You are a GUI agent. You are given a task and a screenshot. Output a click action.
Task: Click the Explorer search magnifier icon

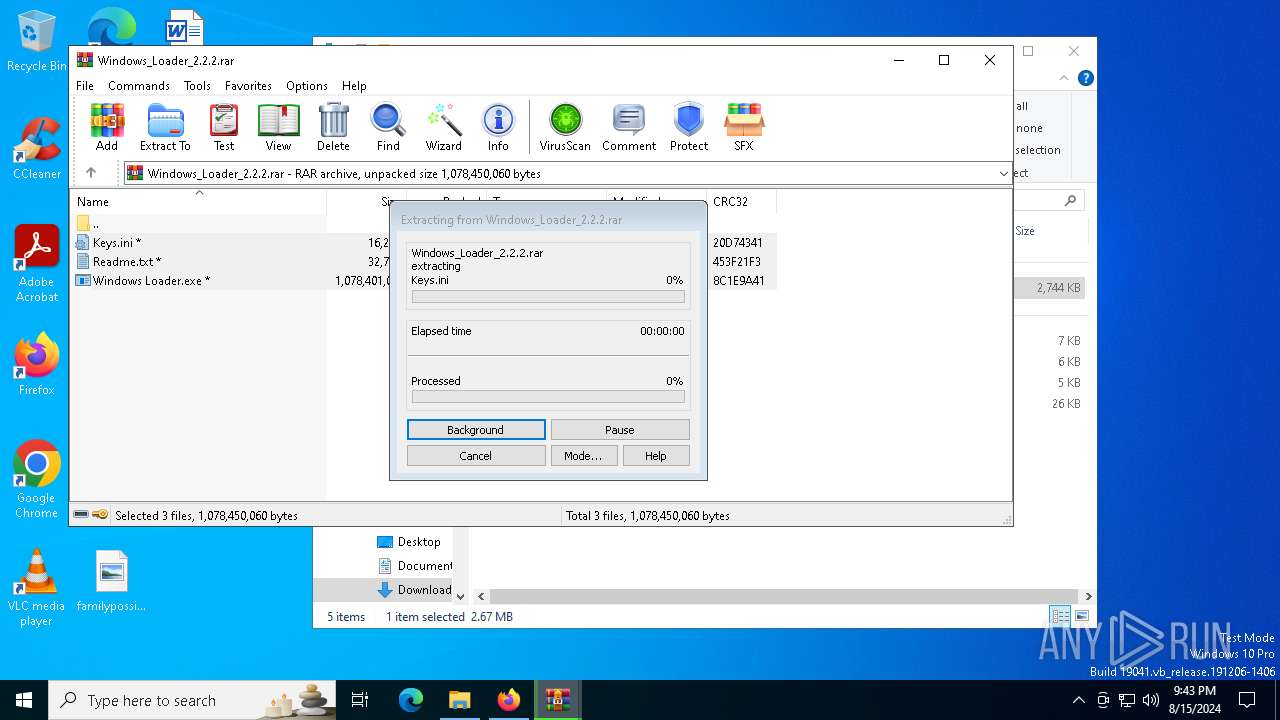click(x=1070, y=201)
